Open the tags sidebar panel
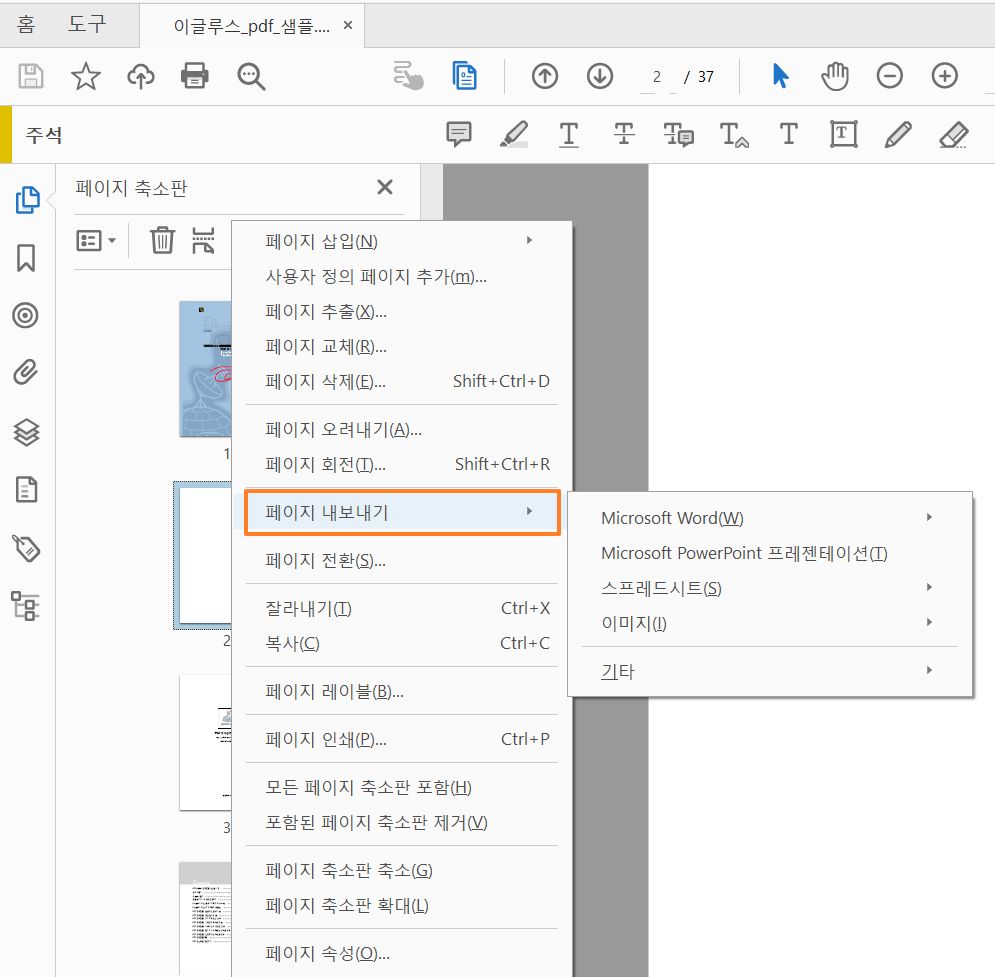 (27, 548)
